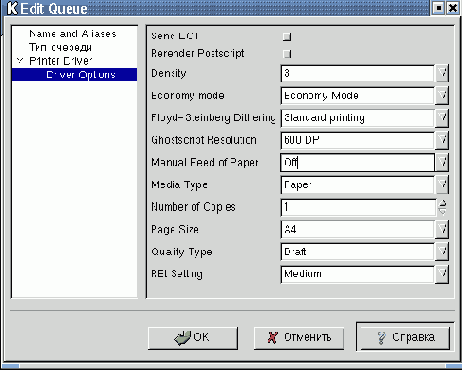Select Тип очереди in the tree
The image size is (462, 370).
click(60, 47)
